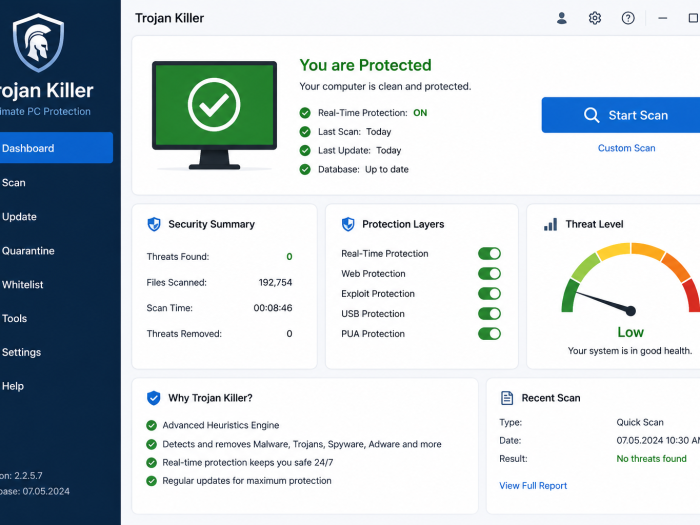Switch off USB Protection
Screen dimensions: 700x525
(x=489, y=314)
